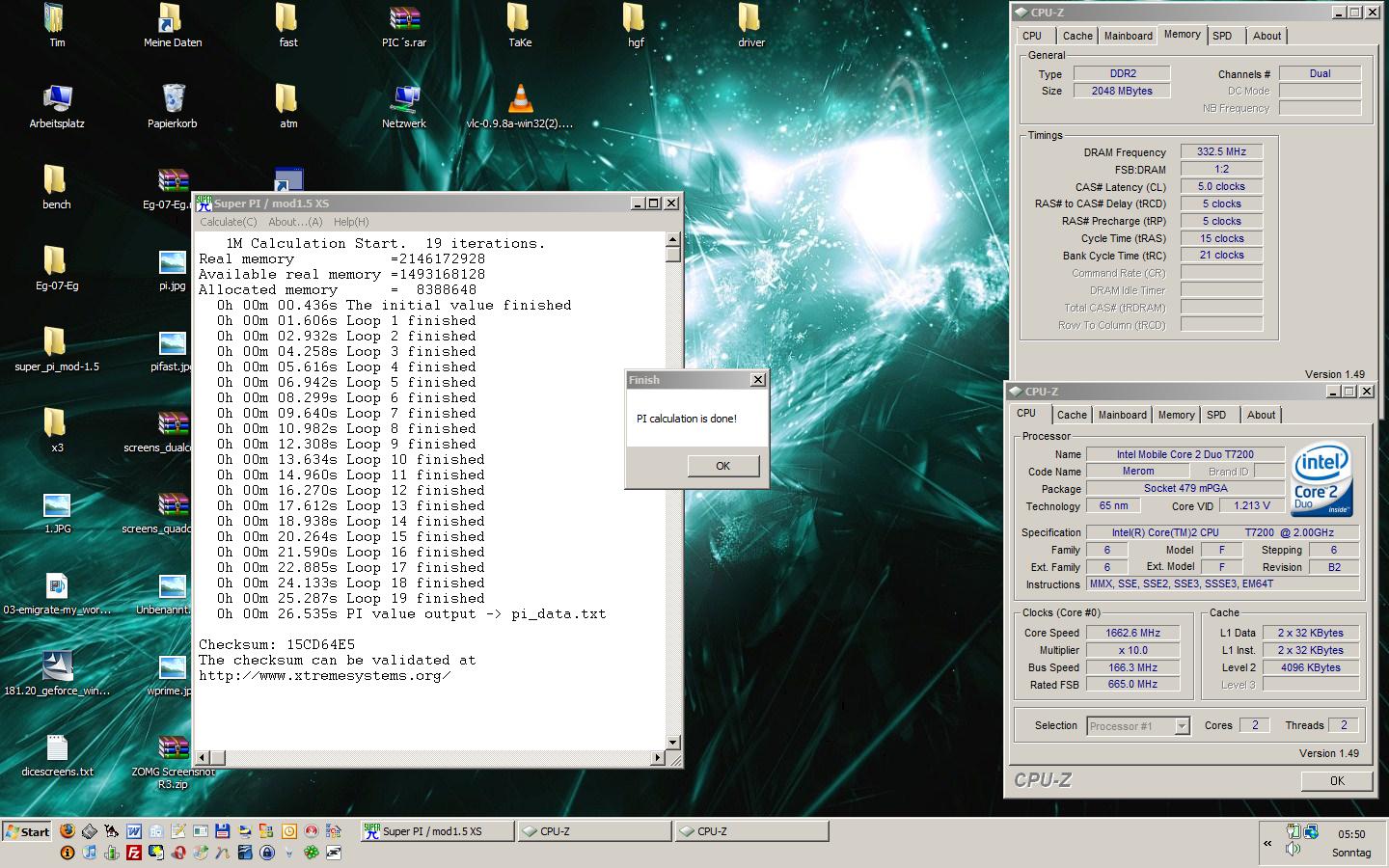This screenshot has width=1389, height=868.
Task: Select the Papierkorb recycle bin
Action: [173, 106]
